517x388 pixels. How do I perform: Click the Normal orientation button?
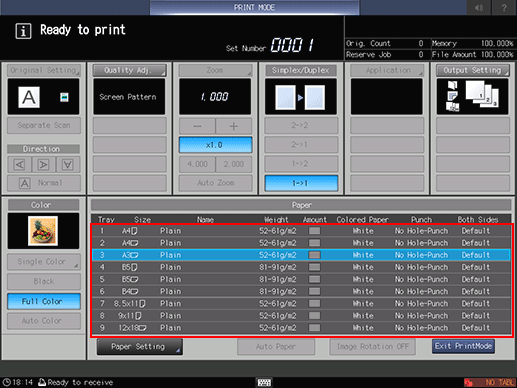pyautogui.click(x=44, y=183)
